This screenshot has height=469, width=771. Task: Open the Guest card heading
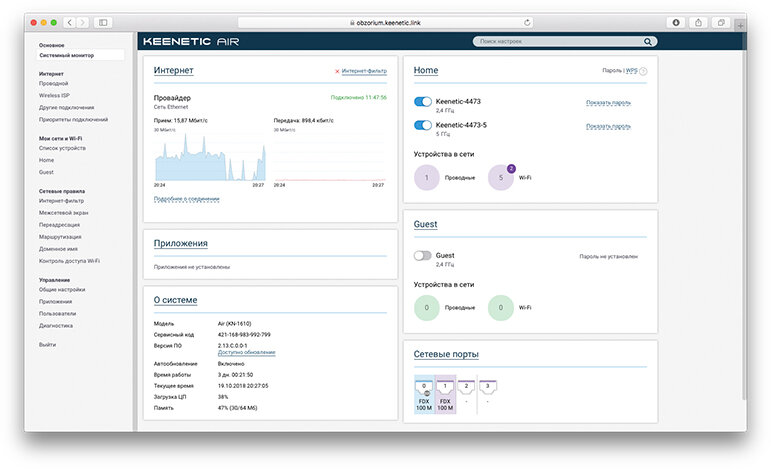[x=425, y=224]
